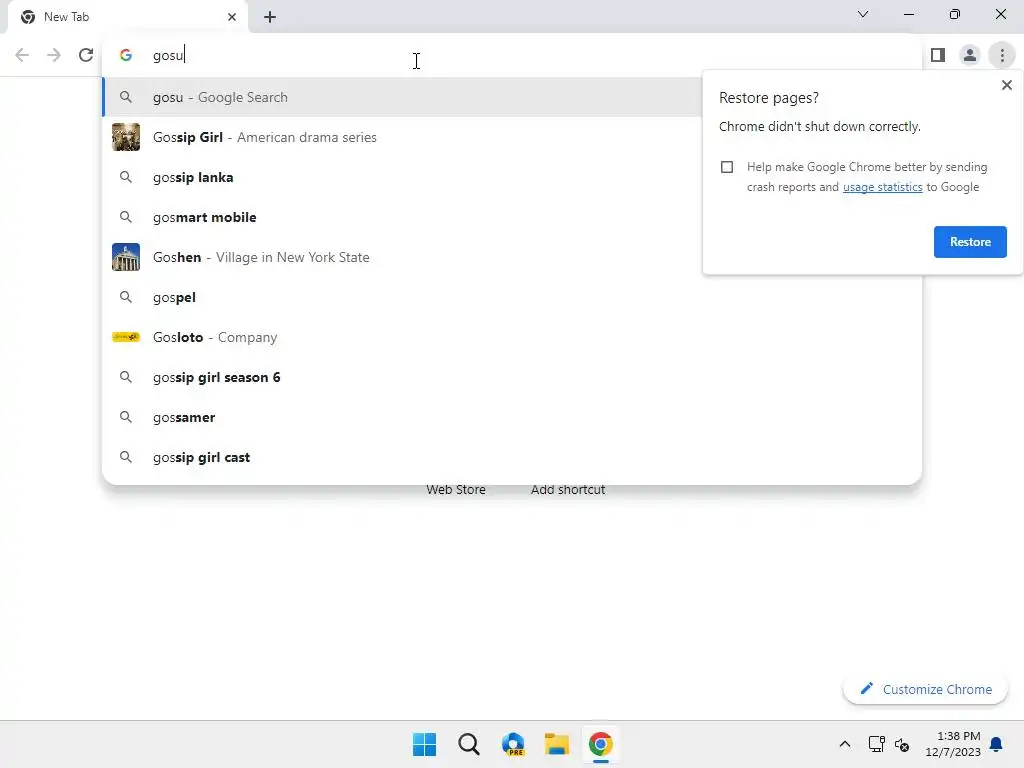1024x768 pixels.
Task: Open the Chrome profile avatar
Action: (x=970, y=55)
